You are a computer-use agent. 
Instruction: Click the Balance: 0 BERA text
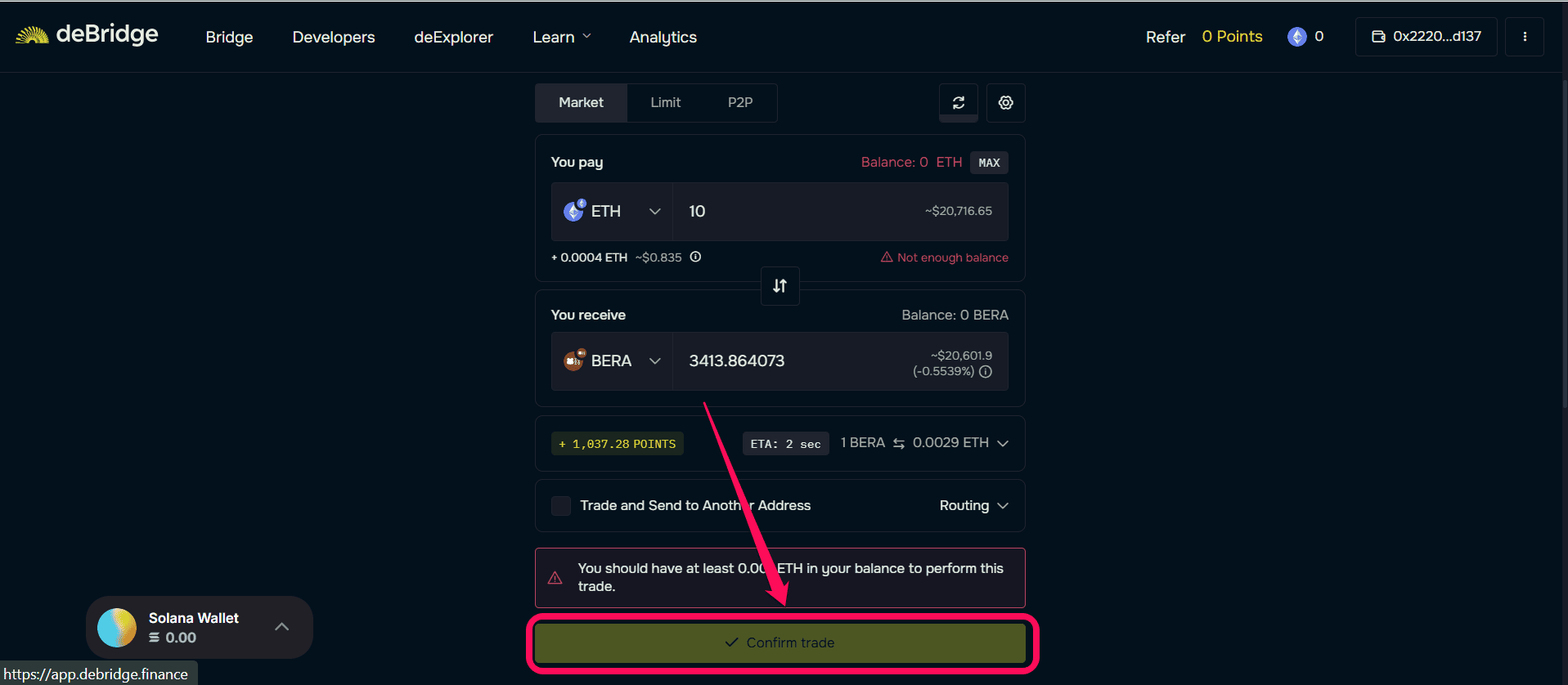[955, 315]
